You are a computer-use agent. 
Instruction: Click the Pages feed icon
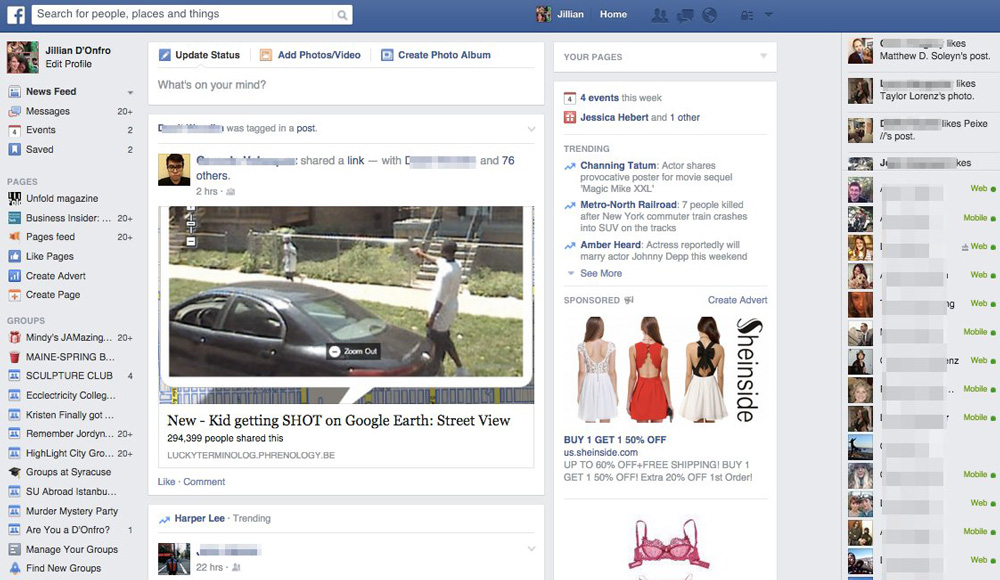(x=14, y=237)
